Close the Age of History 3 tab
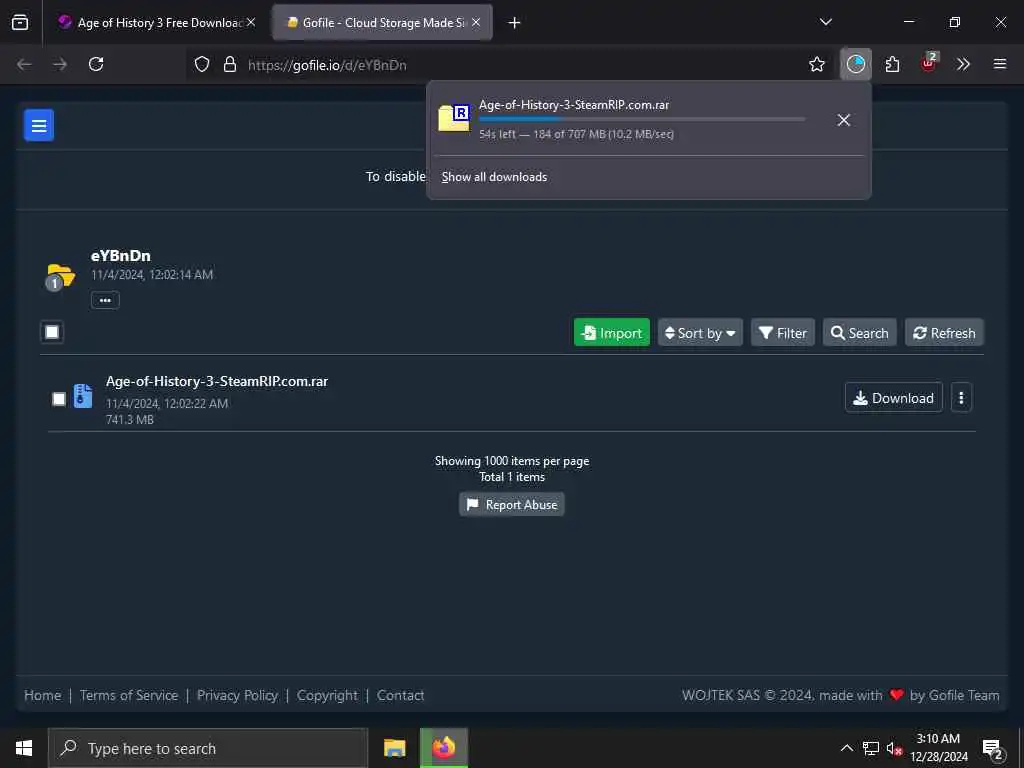 pyautogui.click(x=251, y=22)
